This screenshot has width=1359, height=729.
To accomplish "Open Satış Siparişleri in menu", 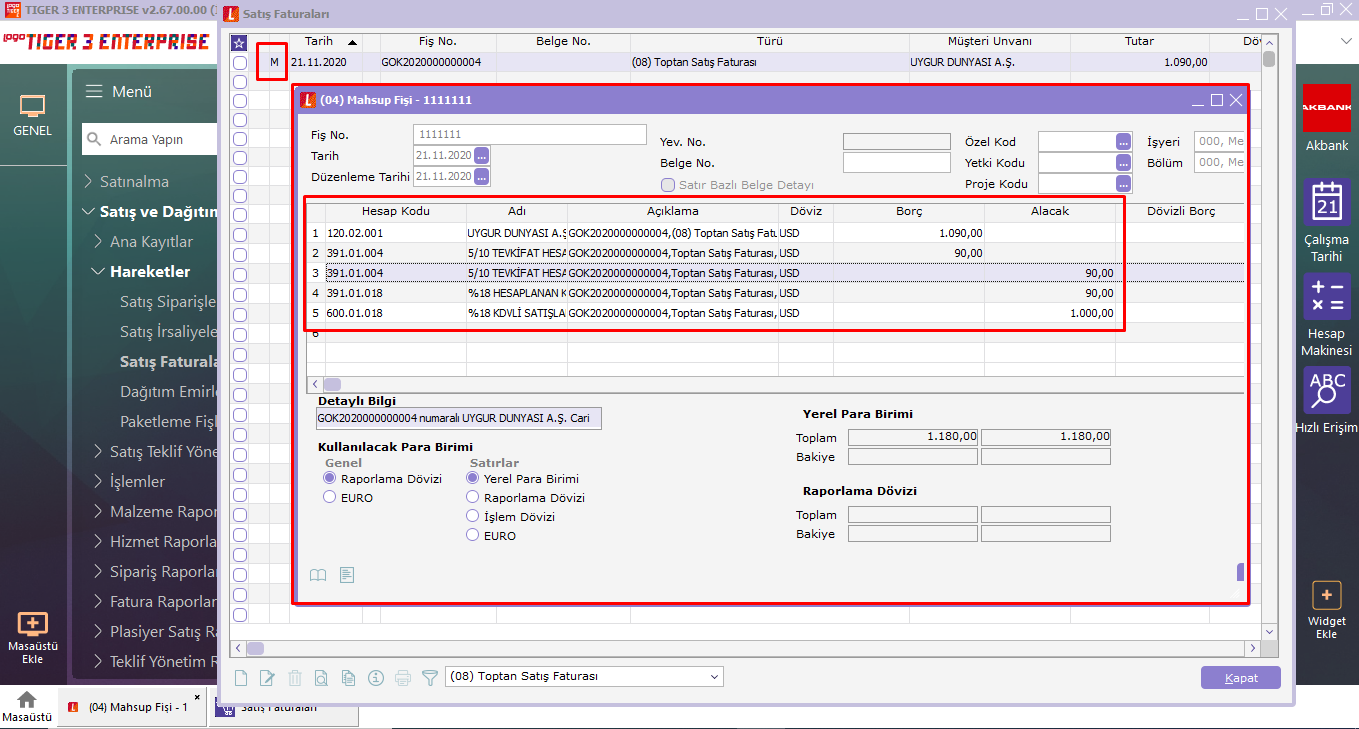I will tap(168, 302).
